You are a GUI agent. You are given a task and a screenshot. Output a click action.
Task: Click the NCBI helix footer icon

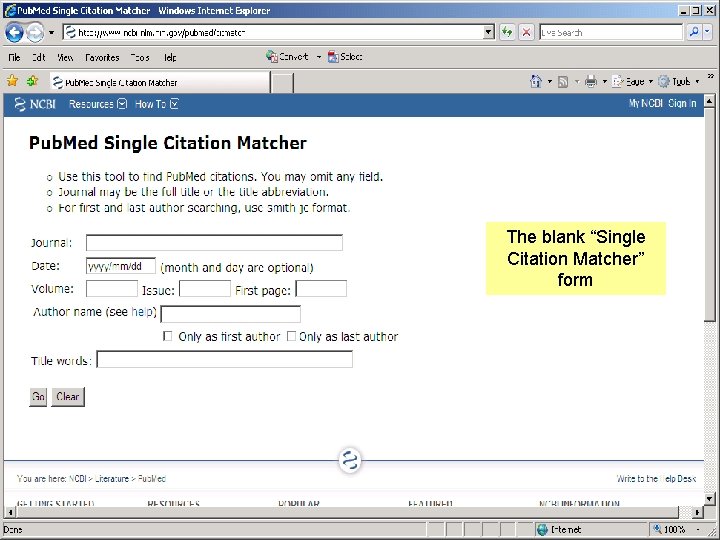click(350, 460)
